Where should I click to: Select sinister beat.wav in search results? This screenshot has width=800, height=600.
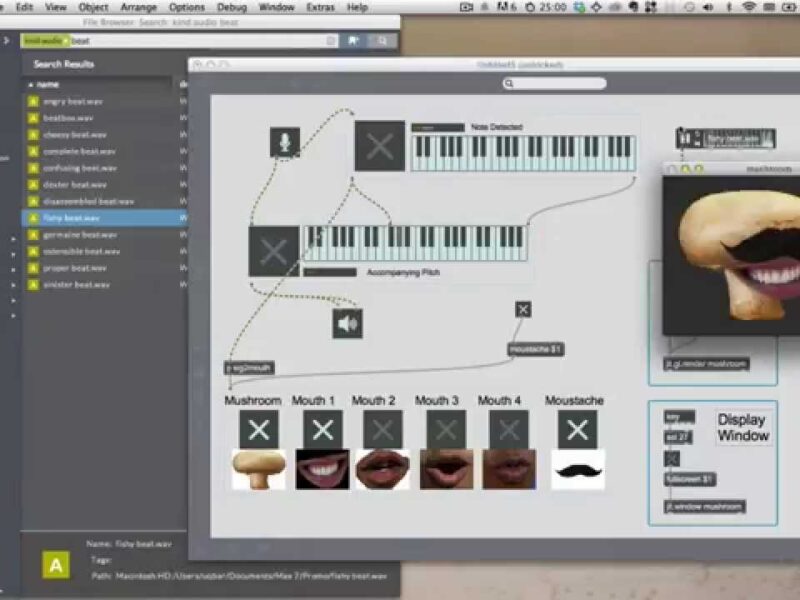coord(76,285)
